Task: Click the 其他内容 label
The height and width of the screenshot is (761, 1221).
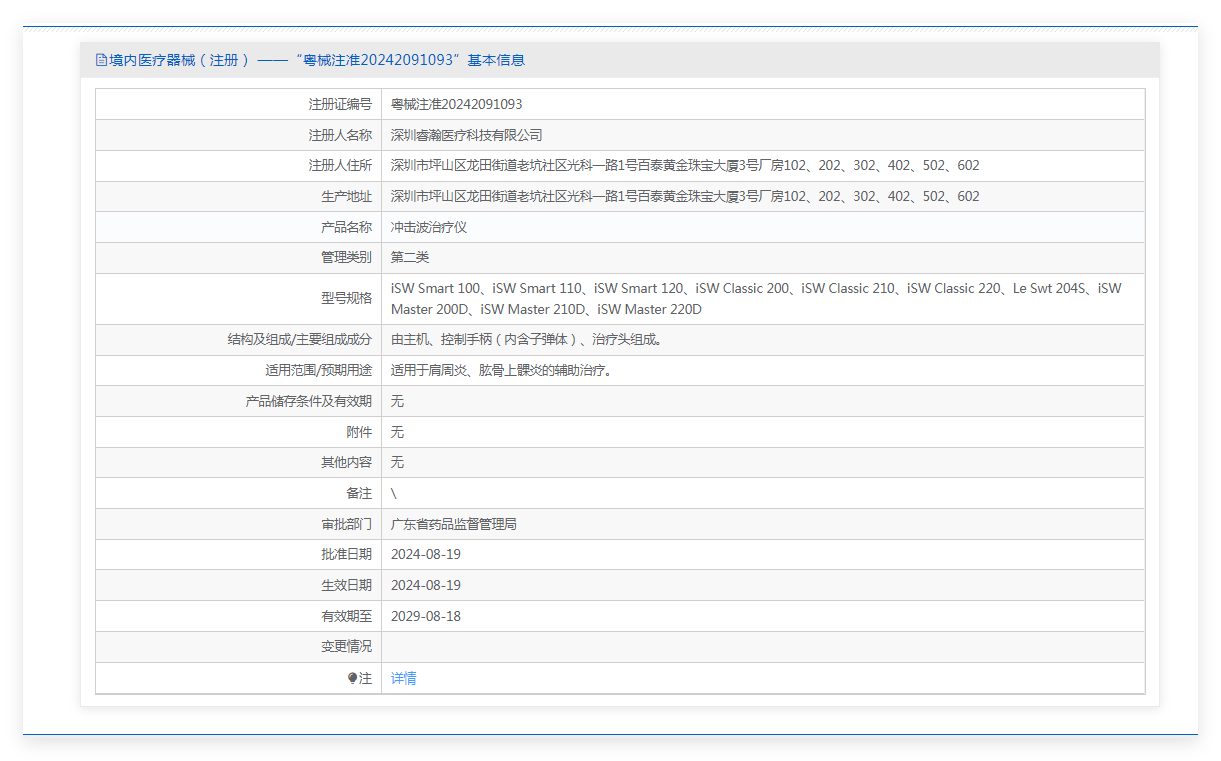Action: pos(346,462)
